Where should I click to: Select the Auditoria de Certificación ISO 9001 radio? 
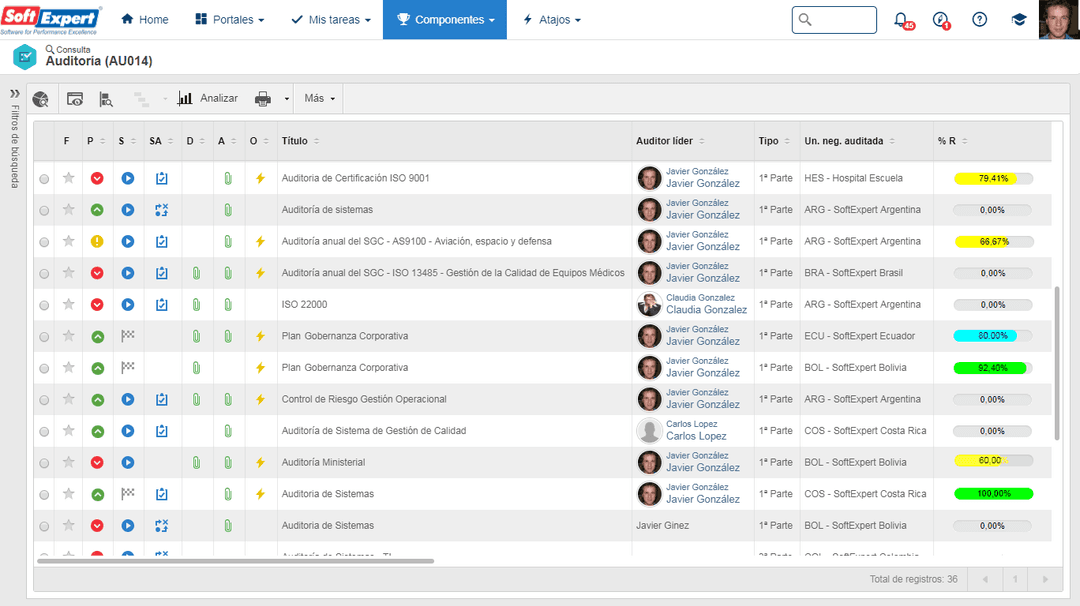[x=44, y=179]
